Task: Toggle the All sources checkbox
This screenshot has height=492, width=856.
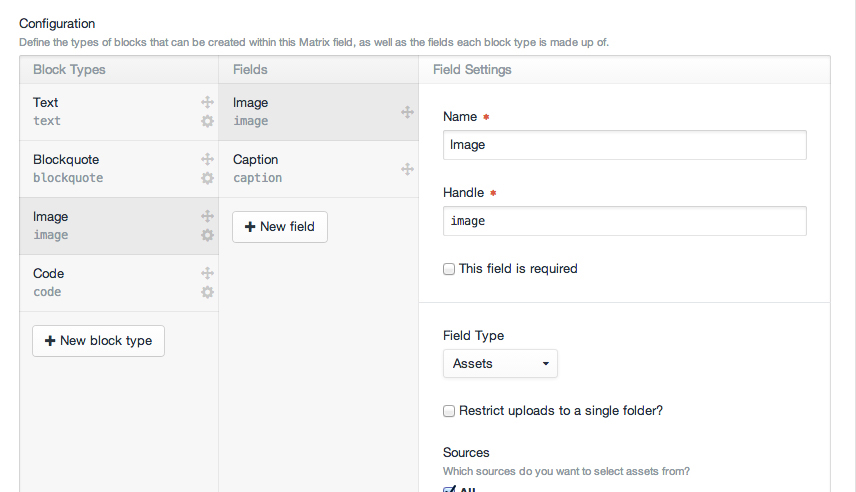Action: click(x=449, y=489)
